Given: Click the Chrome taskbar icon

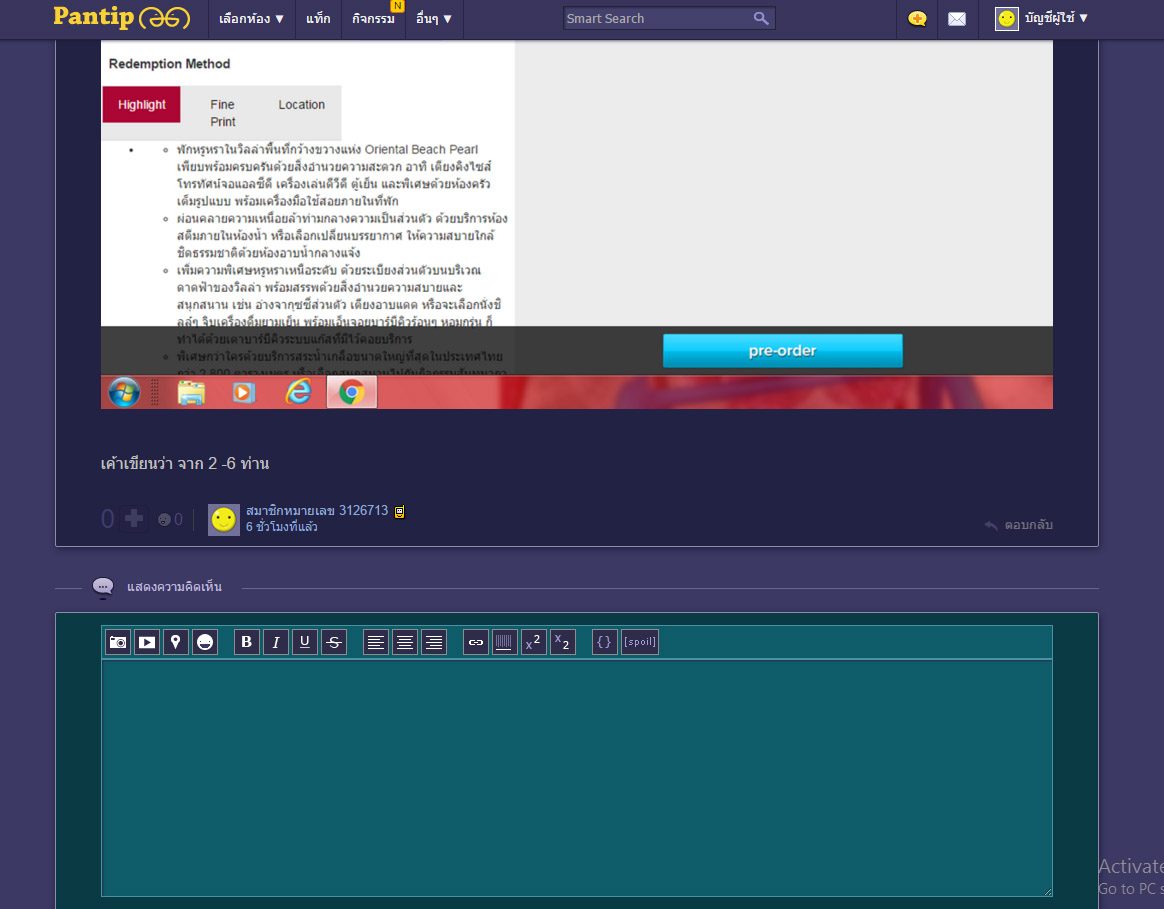Looking at the screenshot, I should pyautogui.click(x=352, y=392).
